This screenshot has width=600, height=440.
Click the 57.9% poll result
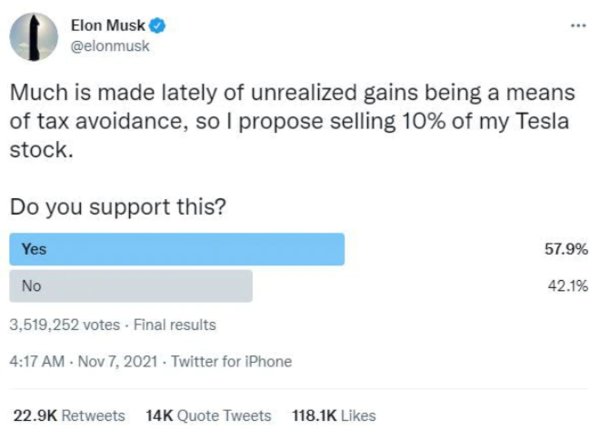[568, 249]
